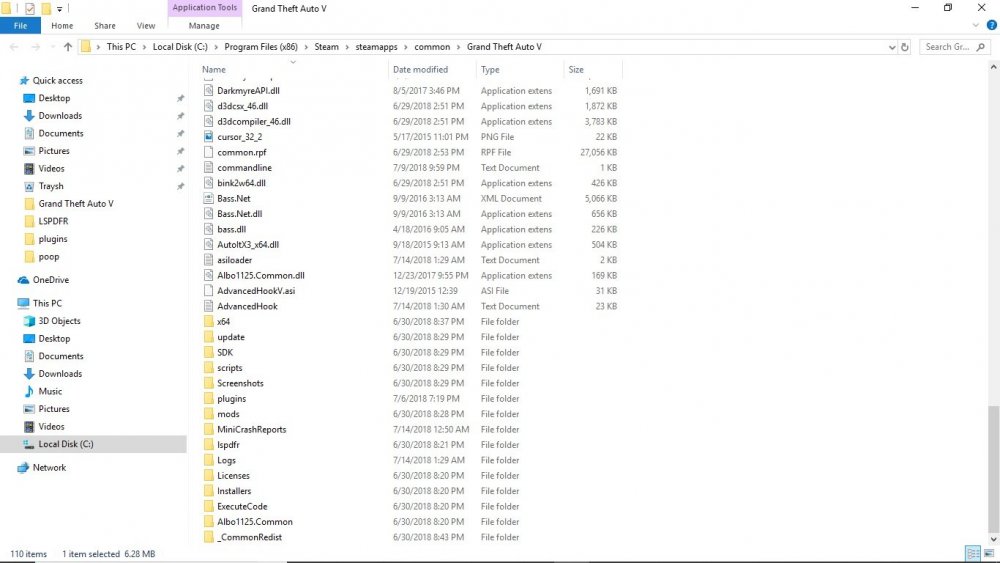The height and width of the screenshot is (563, 1000).
Task: Open LSPDFR folder in navigation pane
Action: click(x=53, y=221)
